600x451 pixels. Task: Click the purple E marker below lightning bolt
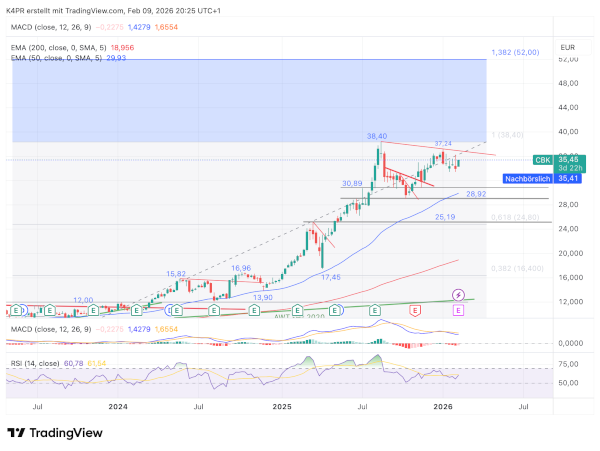[458, 311]
